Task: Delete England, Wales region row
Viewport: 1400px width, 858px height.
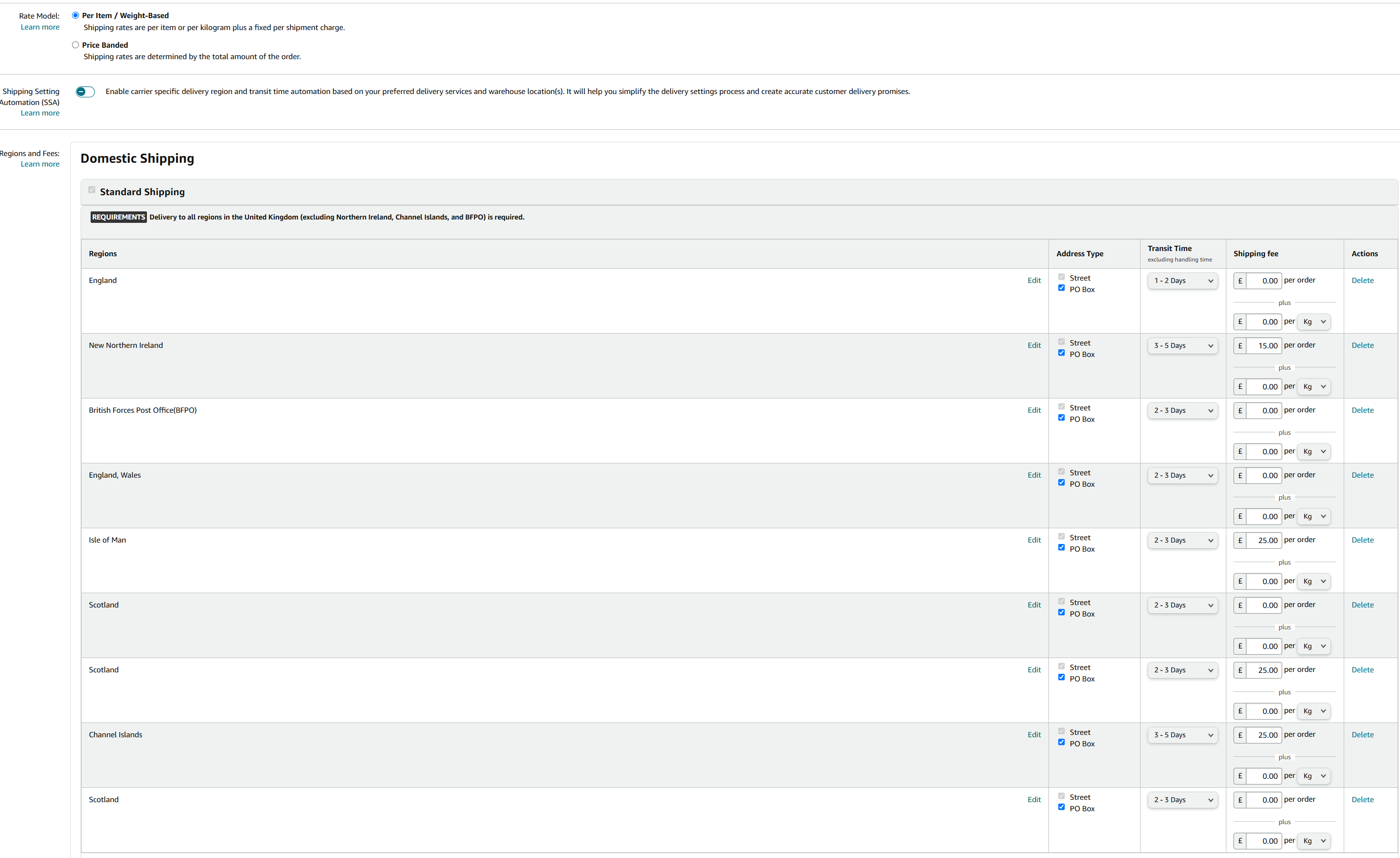Action: [1362, 475]
